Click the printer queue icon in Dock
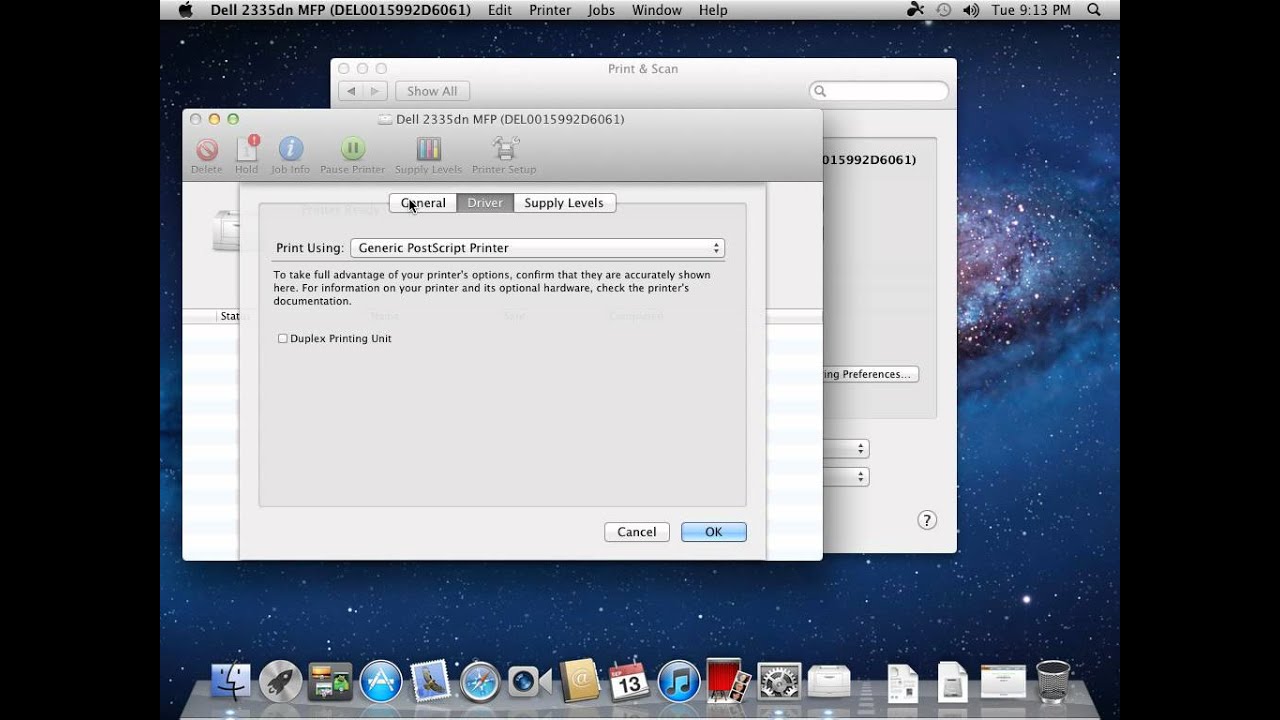Viewport: 1280px width, 720px height. (x=829, y=681)
